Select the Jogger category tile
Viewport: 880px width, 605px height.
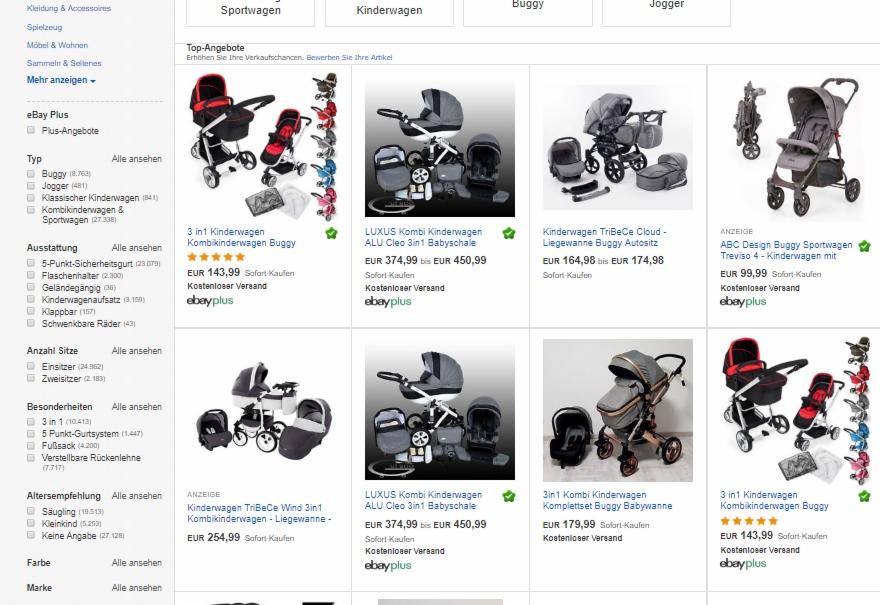(x=666, y=6)
